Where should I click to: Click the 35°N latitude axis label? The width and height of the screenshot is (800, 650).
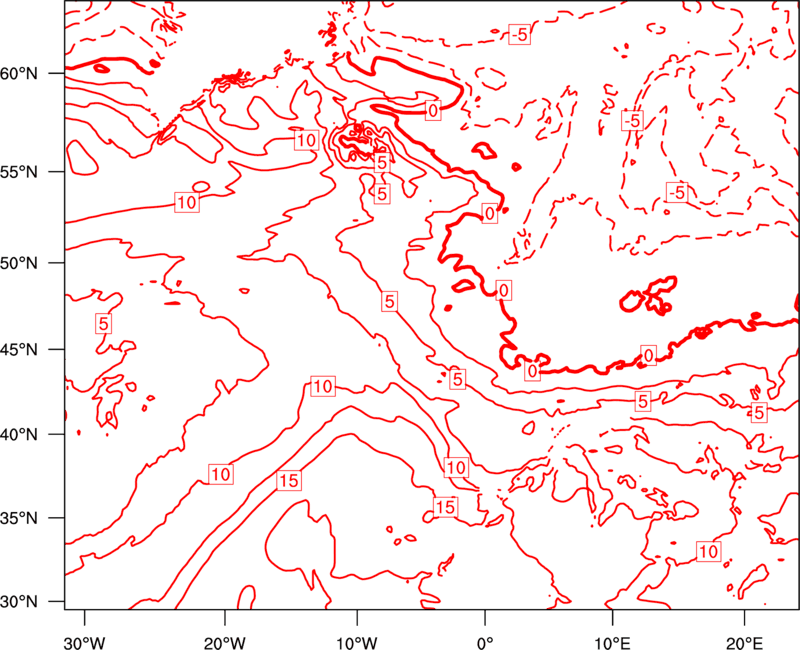[19, 518]
